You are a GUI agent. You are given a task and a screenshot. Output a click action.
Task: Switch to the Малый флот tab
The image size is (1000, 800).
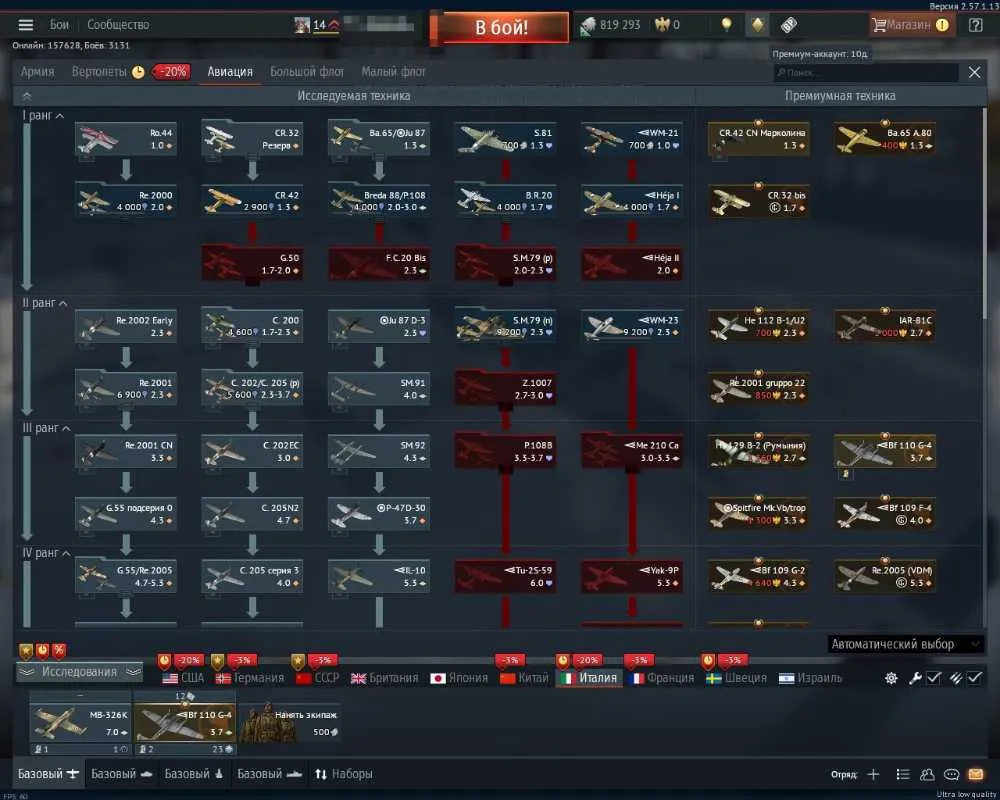(x=393, y=71)
